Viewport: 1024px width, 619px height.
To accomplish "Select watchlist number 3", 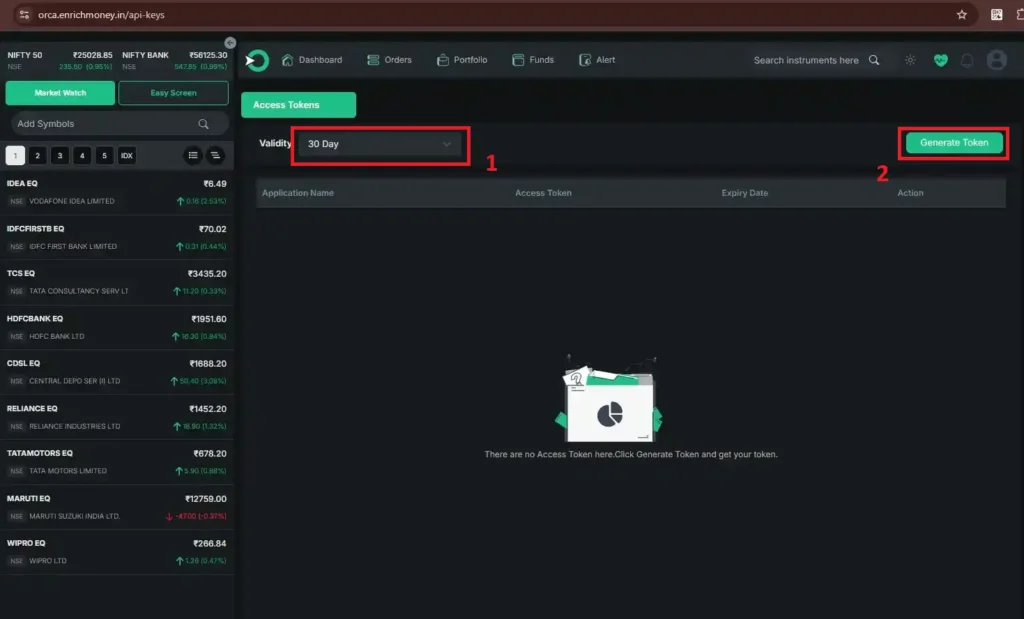I will (x=59, y=155).
